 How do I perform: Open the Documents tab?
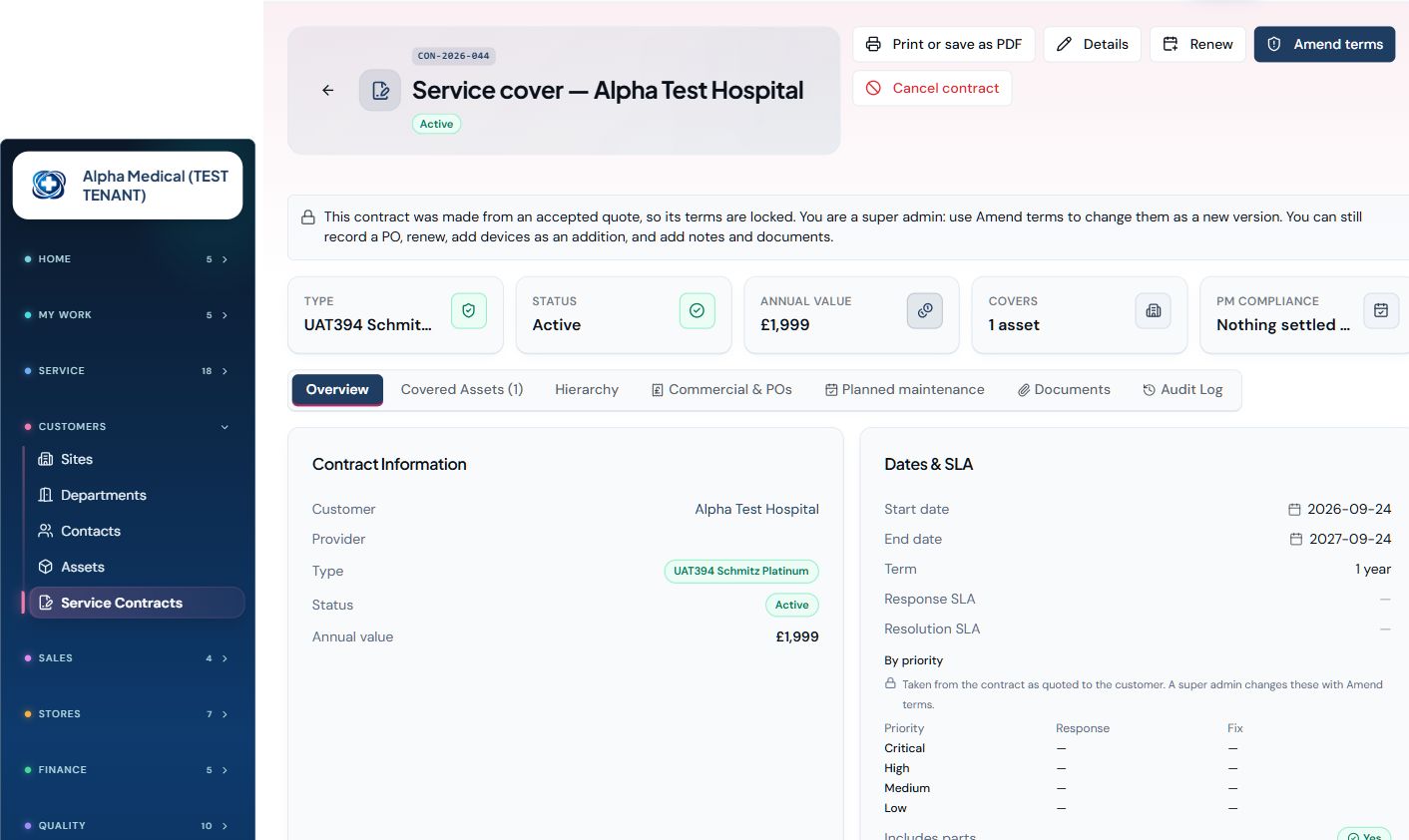(x=1064, y=390)
